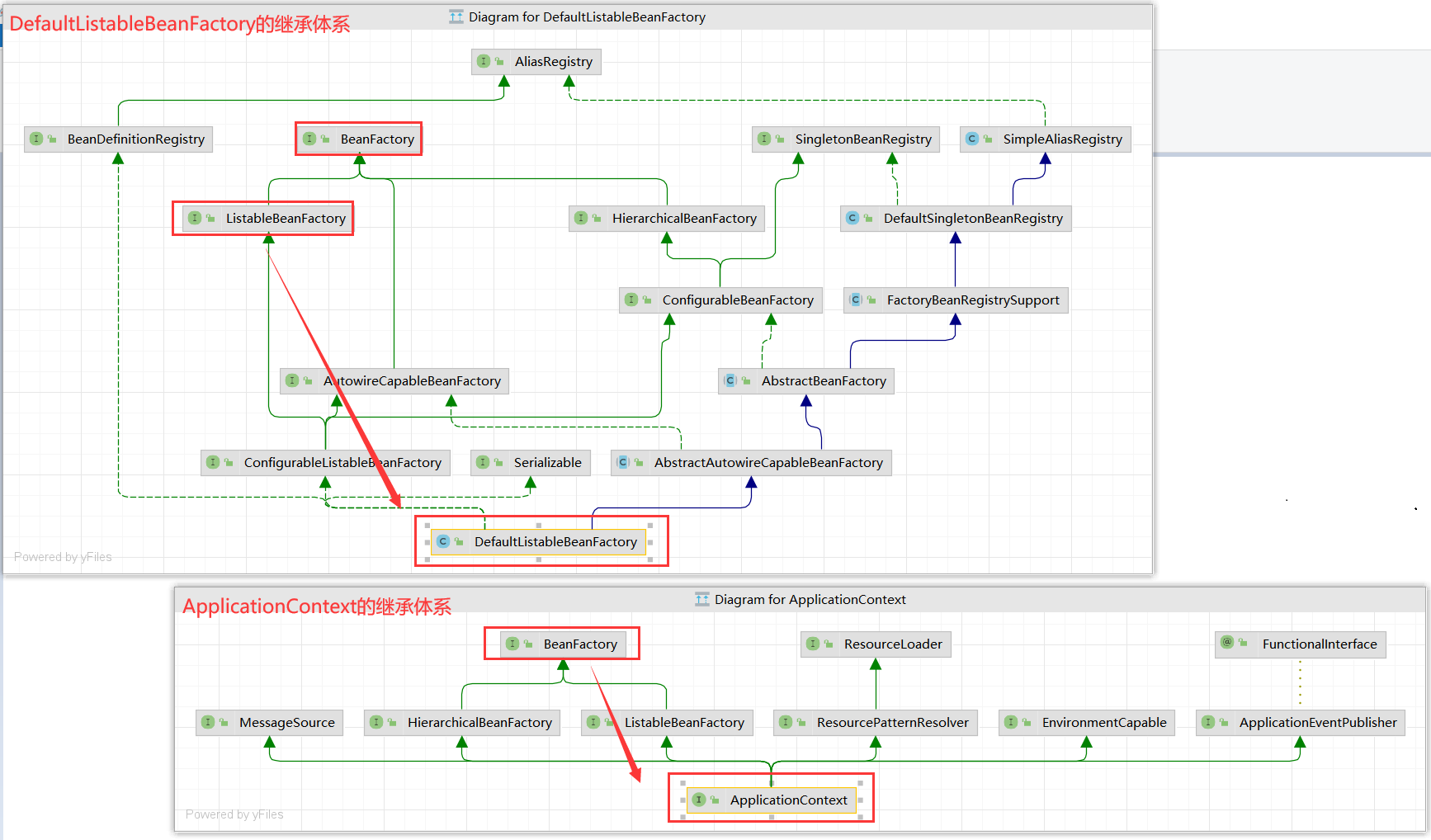The height and width of the screenshot is (840, 1431).
Task: Click interface icon of SingletonBeanRegistry
Action: pos(764,139)
